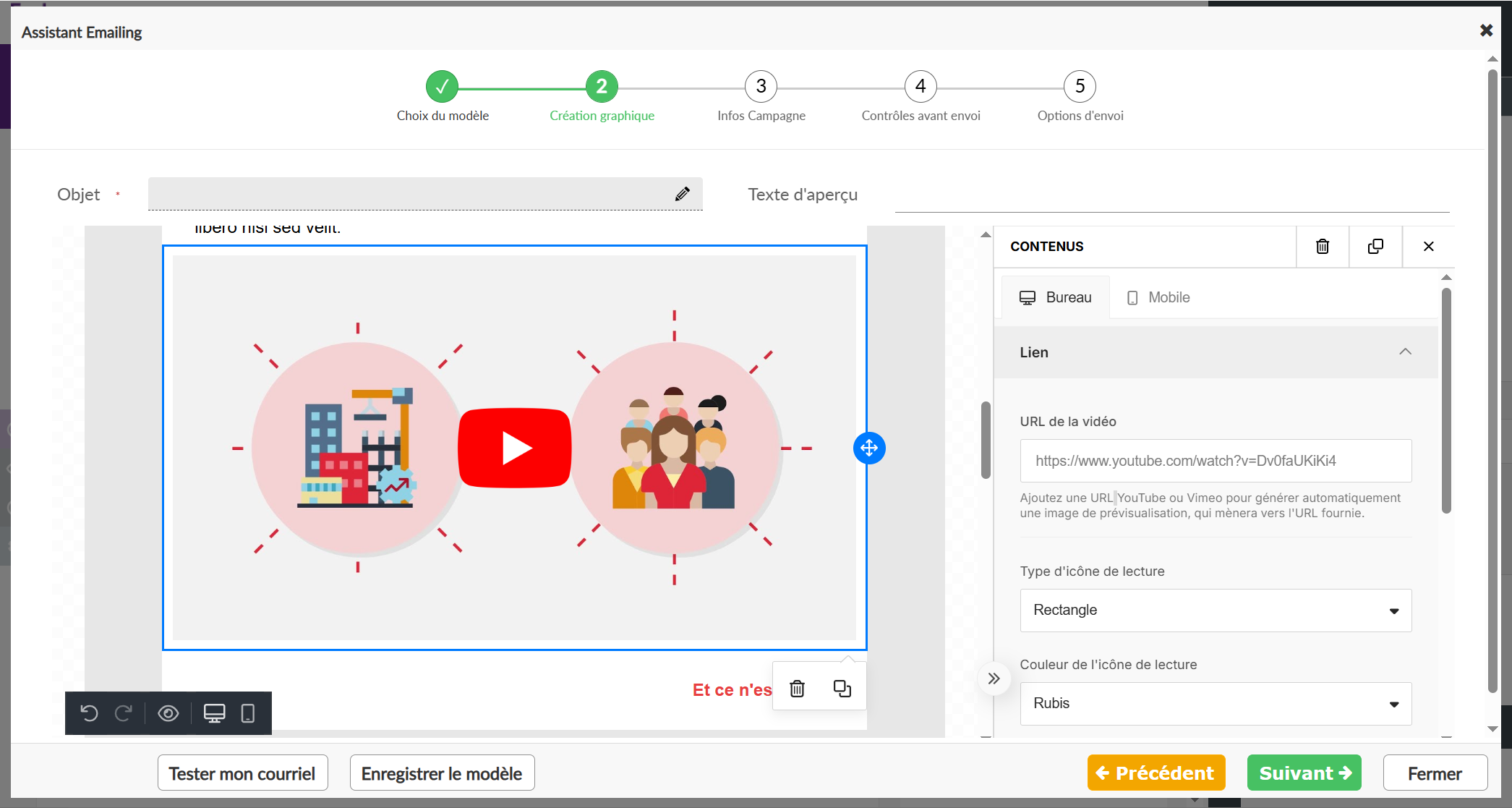
Task: Redo the last editor action
Action: click(x=124, y=713)
